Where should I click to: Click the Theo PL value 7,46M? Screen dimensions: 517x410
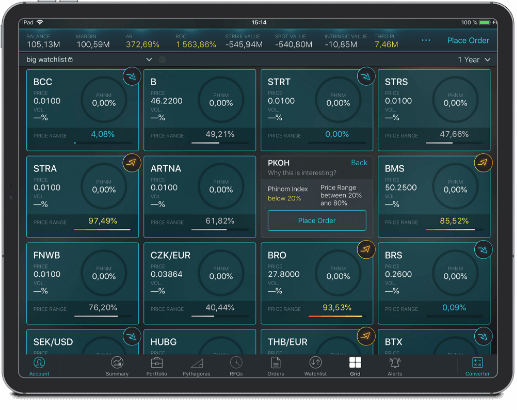click(386, 44)
